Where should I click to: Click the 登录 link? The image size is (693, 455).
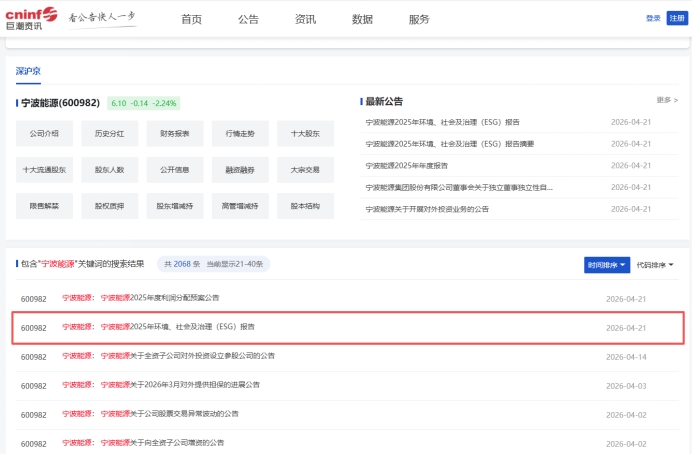click(x=653, y=18)
